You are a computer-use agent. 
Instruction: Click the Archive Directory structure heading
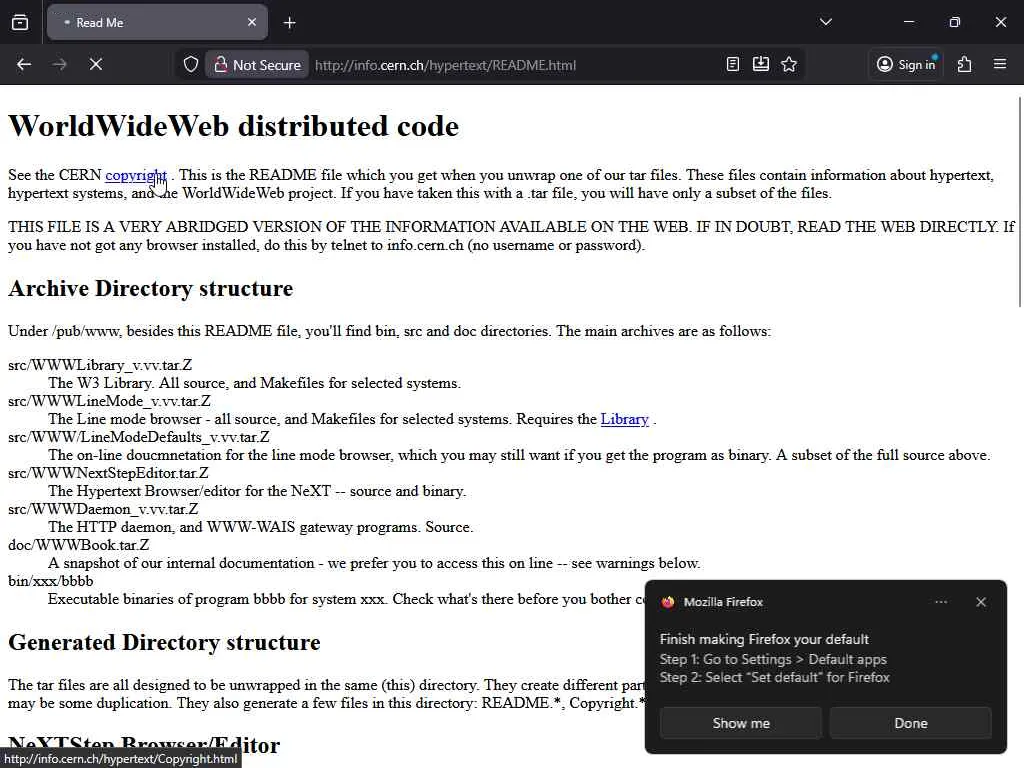[x=150, y=288]
